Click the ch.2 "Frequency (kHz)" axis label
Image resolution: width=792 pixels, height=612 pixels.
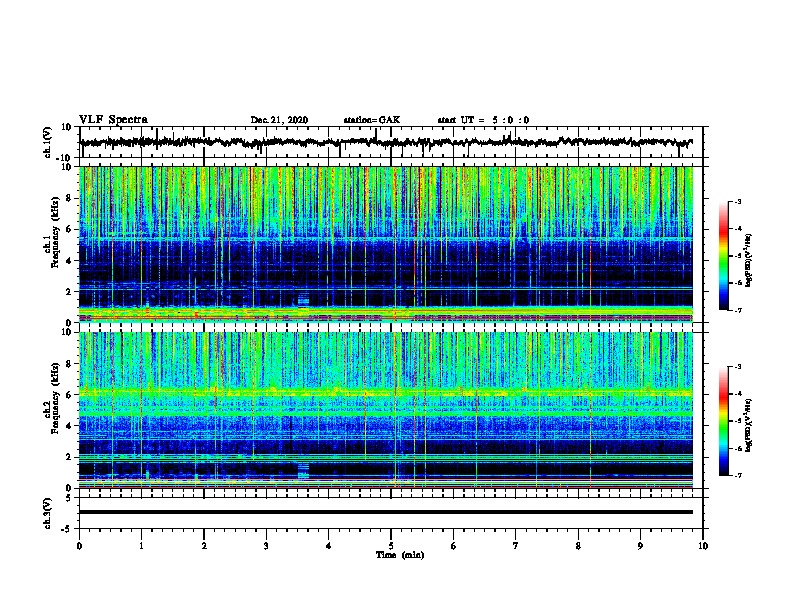click(x=56, y=398)
